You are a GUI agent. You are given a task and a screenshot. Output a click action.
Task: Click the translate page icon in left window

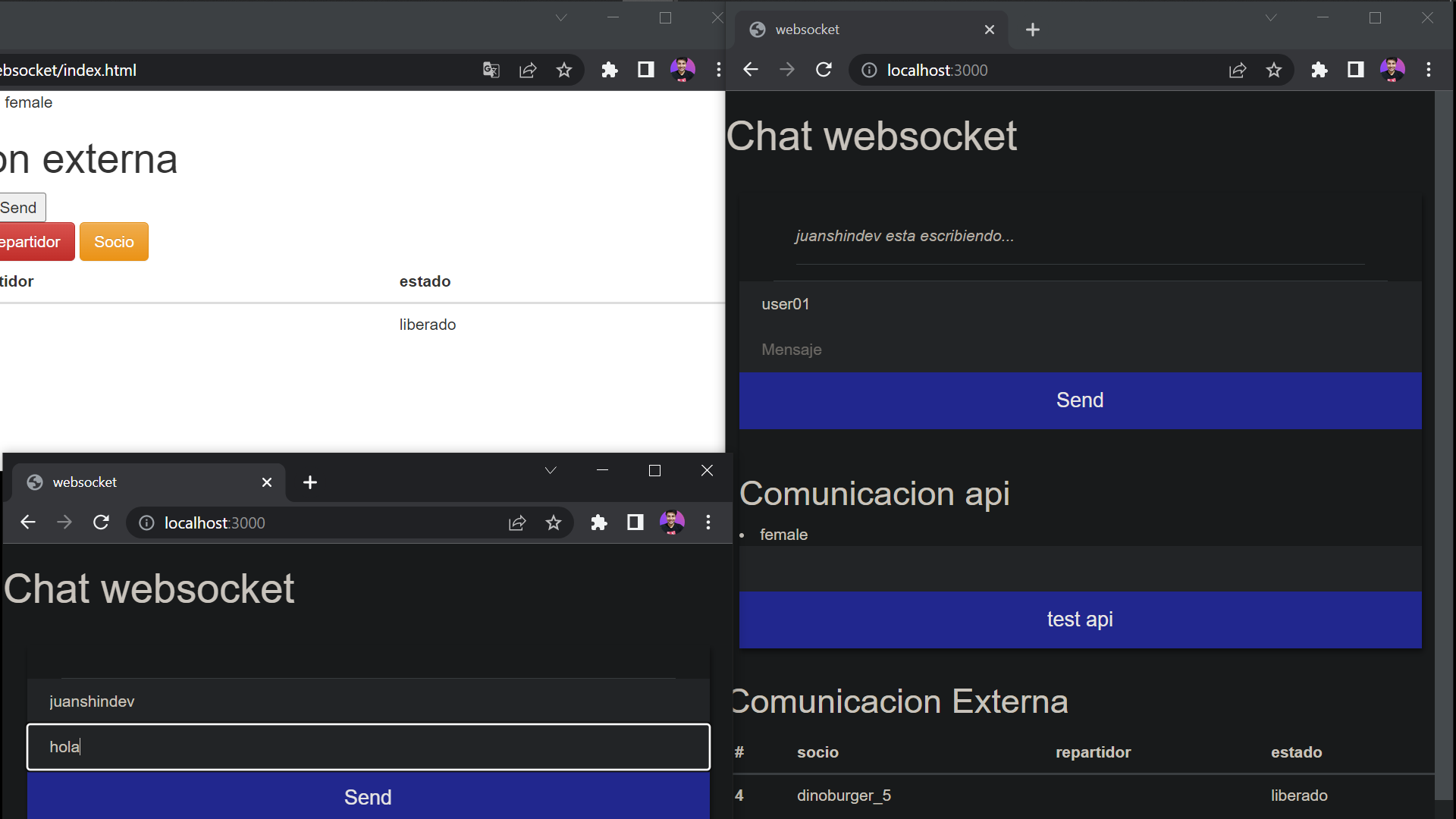pos(491,71)
